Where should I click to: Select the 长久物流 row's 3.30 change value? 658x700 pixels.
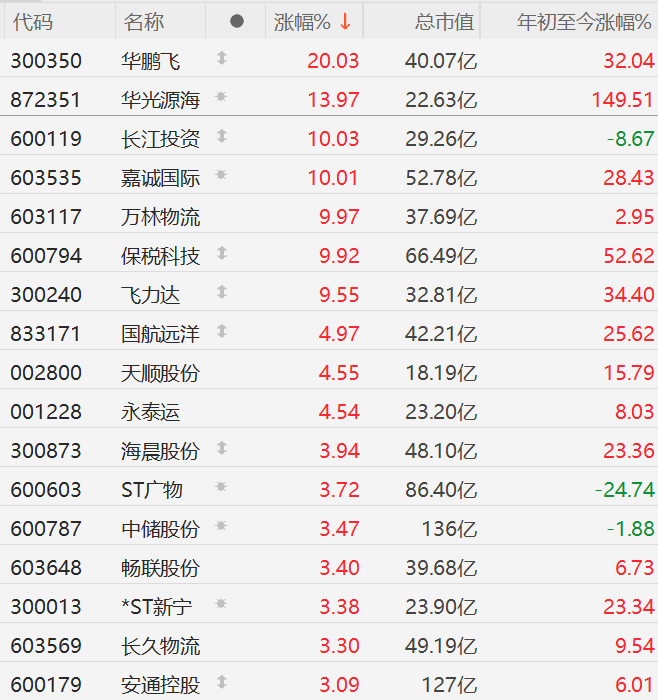[x=339, y=646]
